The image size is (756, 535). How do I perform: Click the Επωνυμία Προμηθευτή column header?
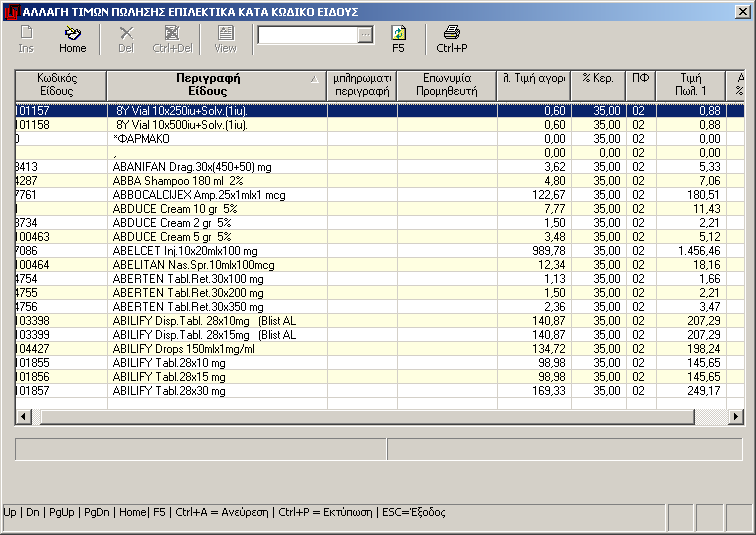pos(446,85)
